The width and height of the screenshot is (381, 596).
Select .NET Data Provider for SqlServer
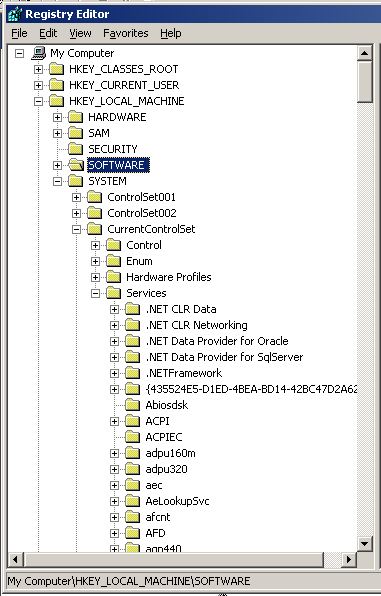tap(224, 357)
